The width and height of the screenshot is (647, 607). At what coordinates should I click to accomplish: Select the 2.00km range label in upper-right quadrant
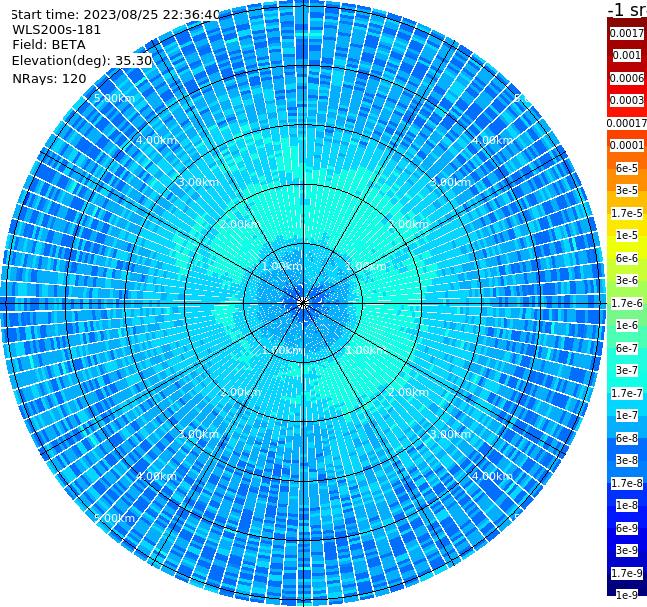point(409,224)
